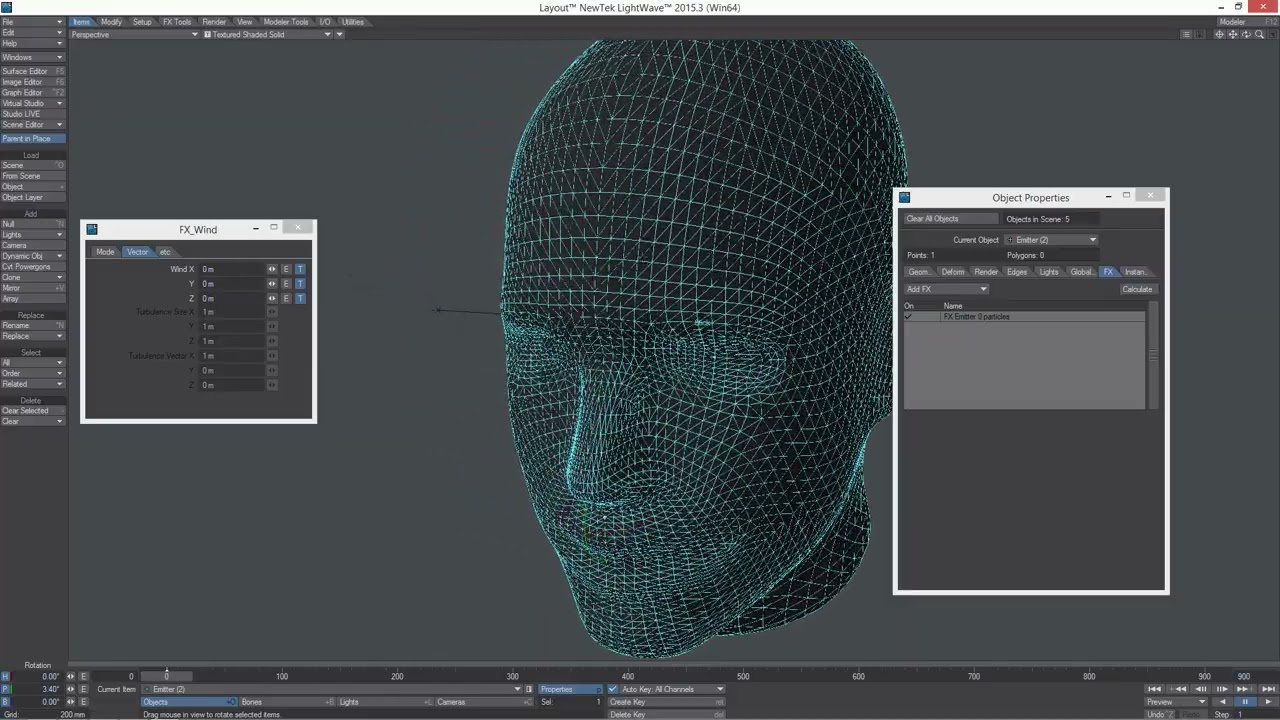This screenshot has width=1280, height=720.
Task: Step forward one frame
Action: (1222, 689)
